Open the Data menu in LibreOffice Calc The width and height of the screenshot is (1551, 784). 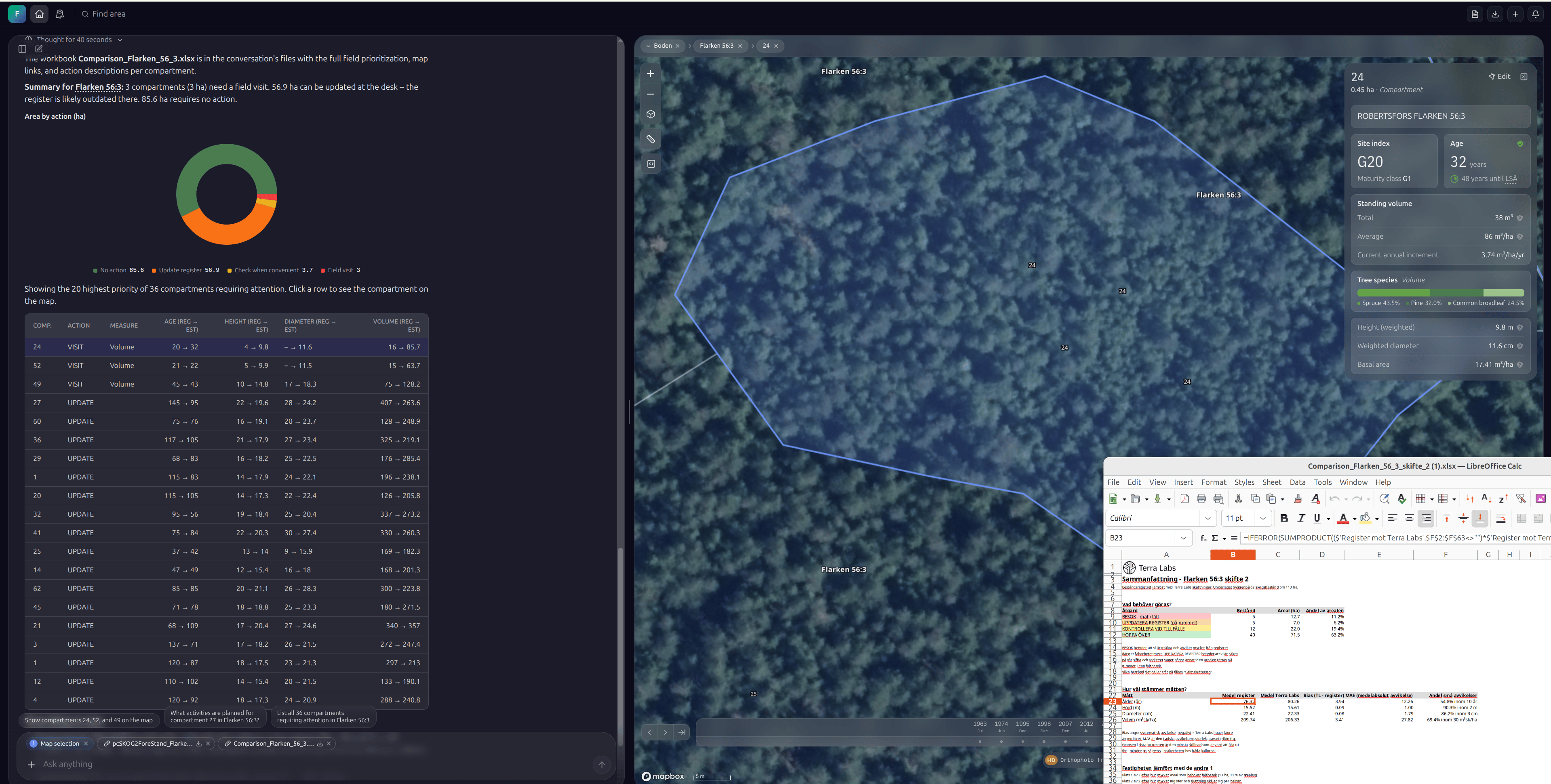point(1298,483)
